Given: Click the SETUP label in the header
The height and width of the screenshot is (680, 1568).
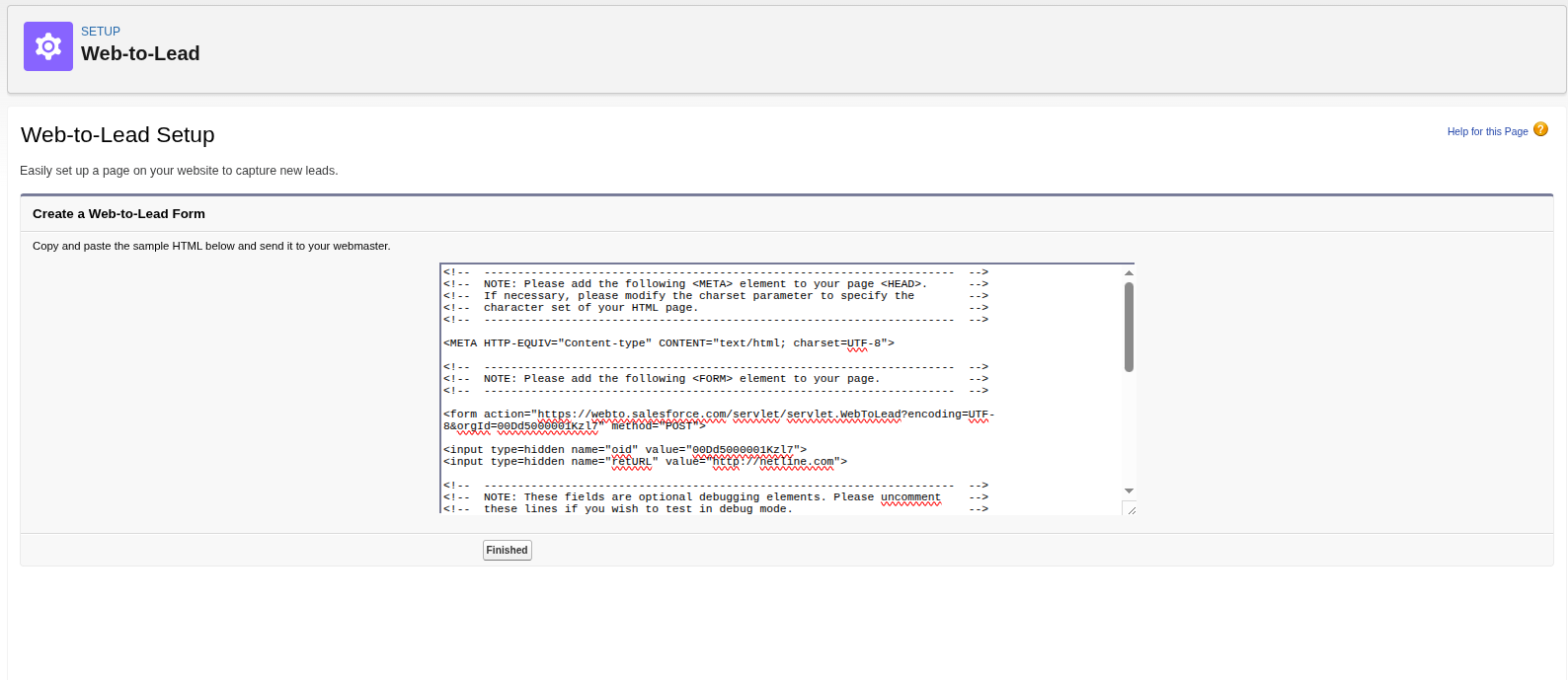Looking at the screenshot, I should point(101,32).
